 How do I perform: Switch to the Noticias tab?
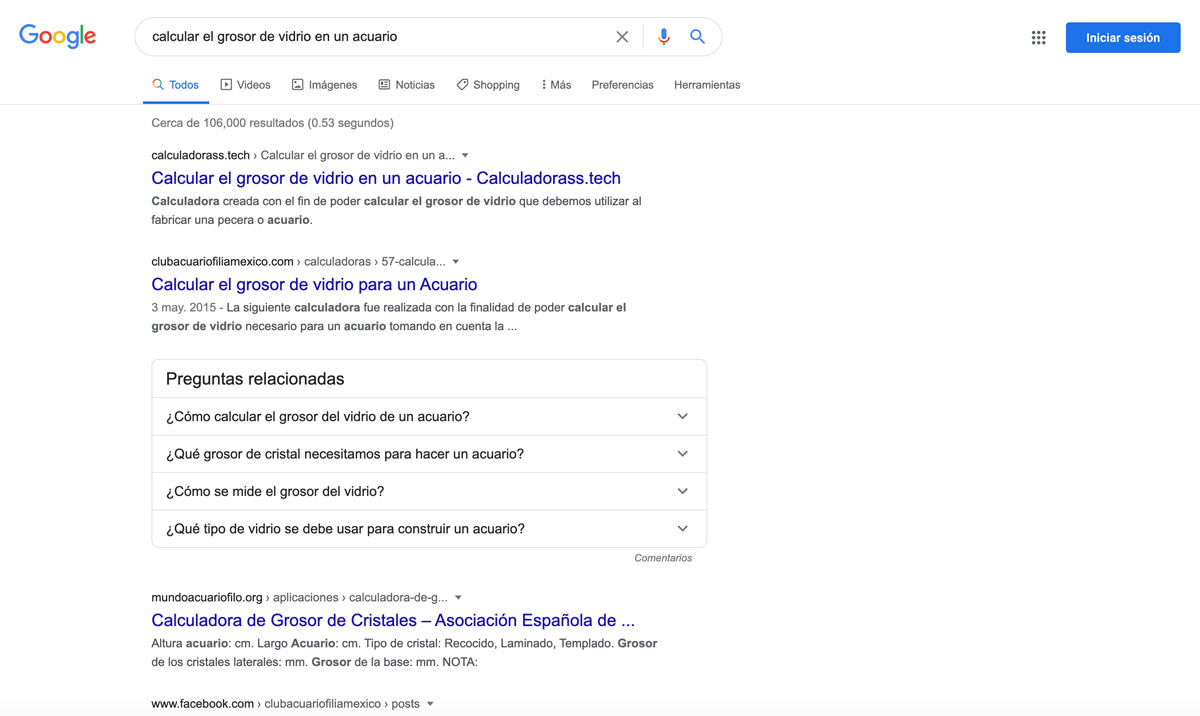[x=406, y=85]
